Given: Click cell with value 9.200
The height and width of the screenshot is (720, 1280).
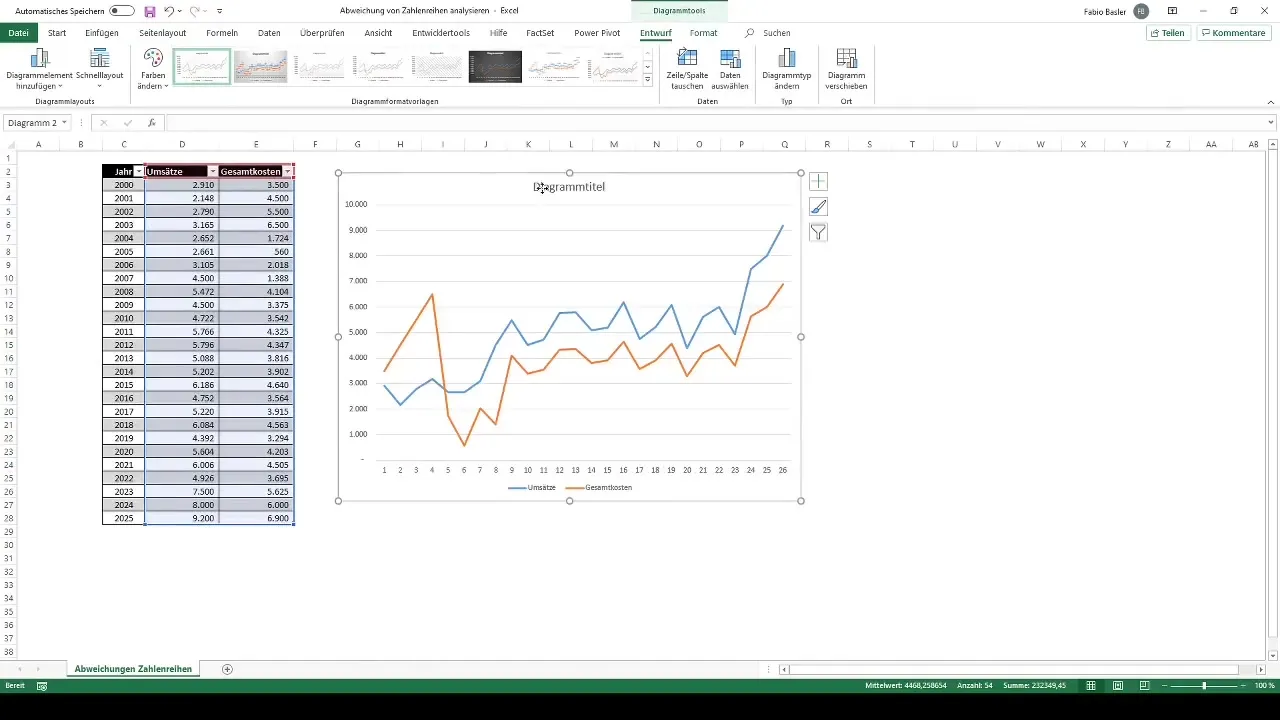Looking at the screenshot, I should (182, 518).
